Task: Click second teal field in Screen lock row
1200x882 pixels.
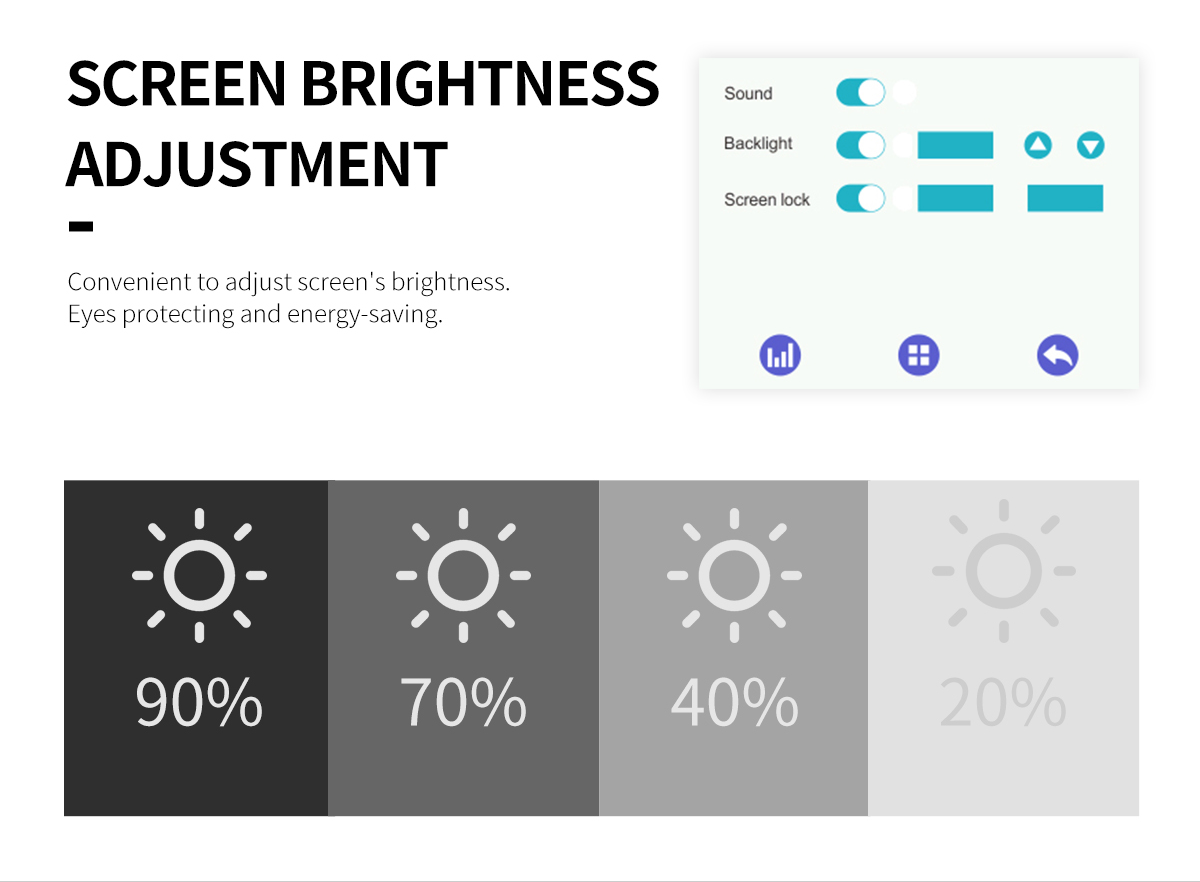Action: click(x=1065, y=198)
